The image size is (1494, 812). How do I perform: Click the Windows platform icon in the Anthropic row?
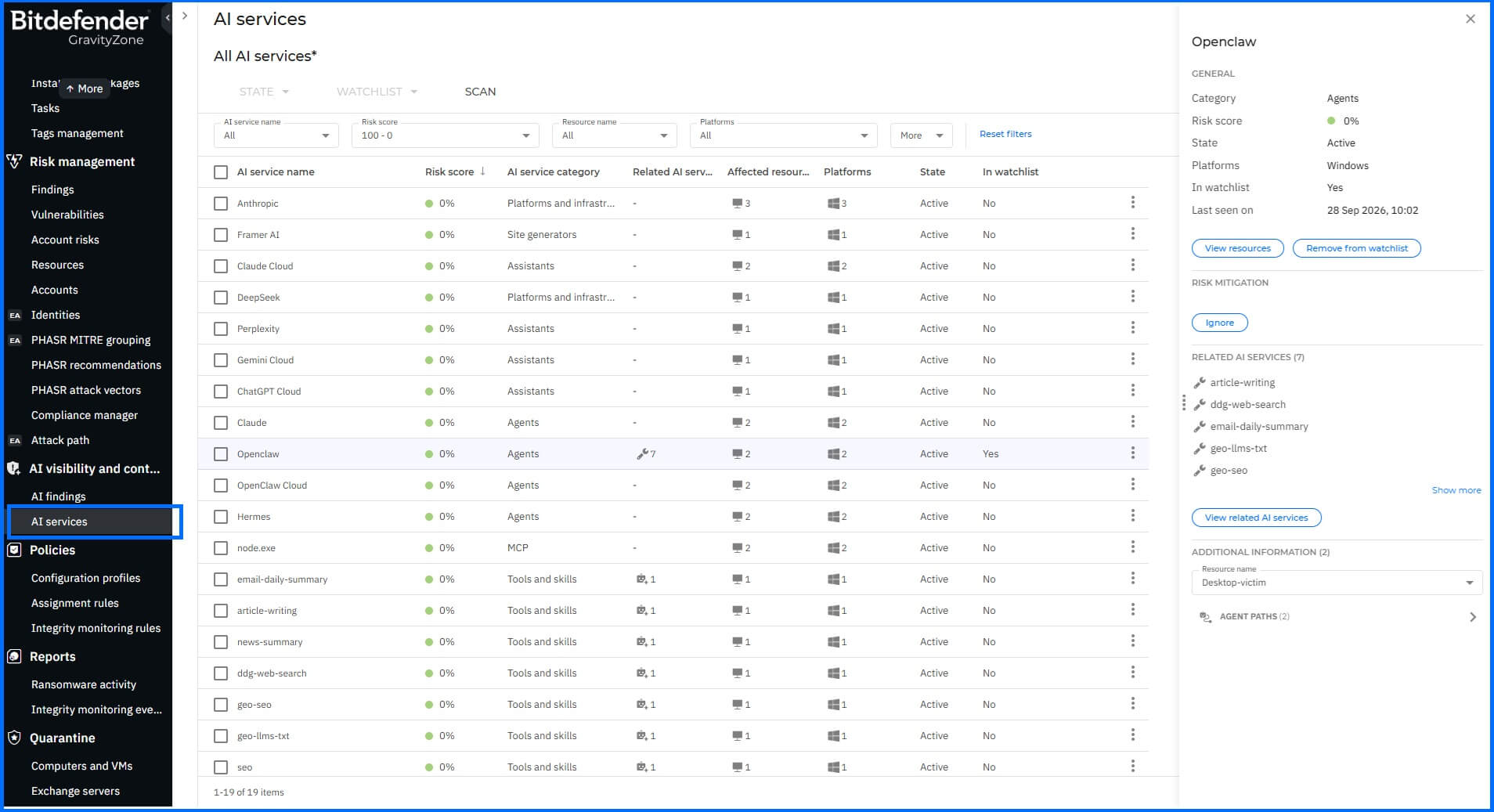click(x=833, y=204)
